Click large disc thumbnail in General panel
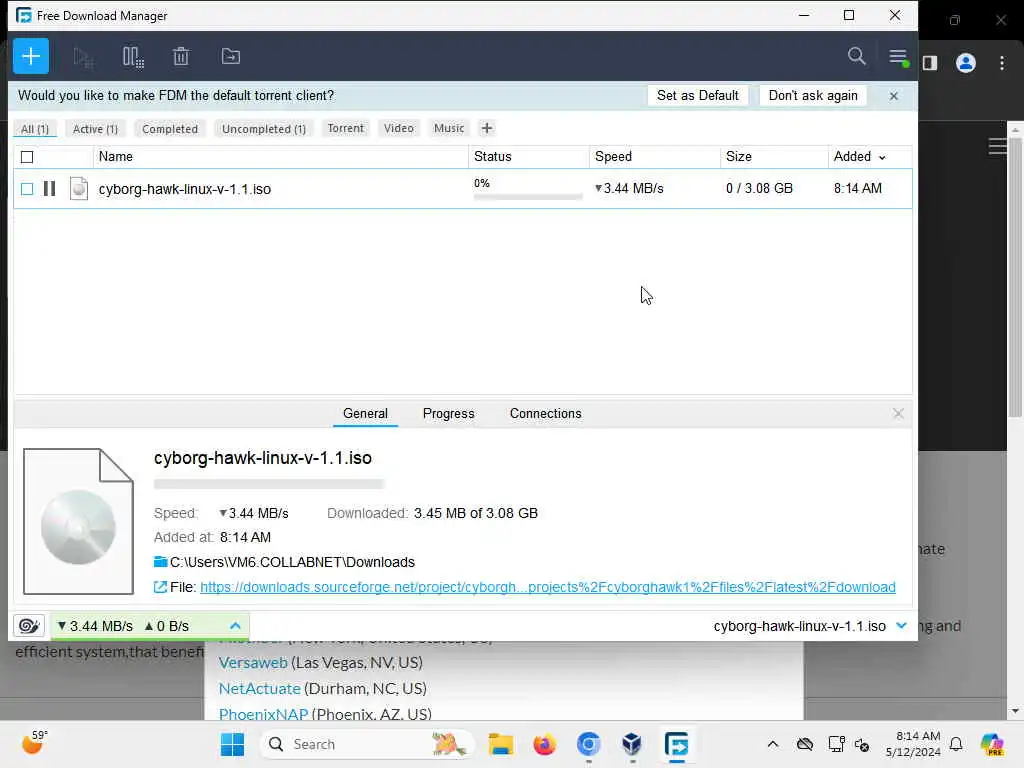Viewport: 1024px width, 768px height. pyautogui.click(x=78, y=521)
